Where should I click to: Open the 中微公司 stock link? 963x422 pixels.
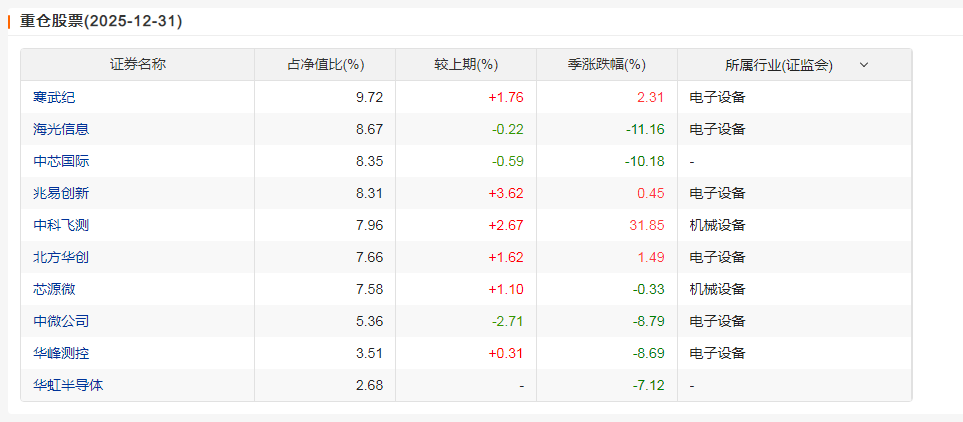pos(61,321)
